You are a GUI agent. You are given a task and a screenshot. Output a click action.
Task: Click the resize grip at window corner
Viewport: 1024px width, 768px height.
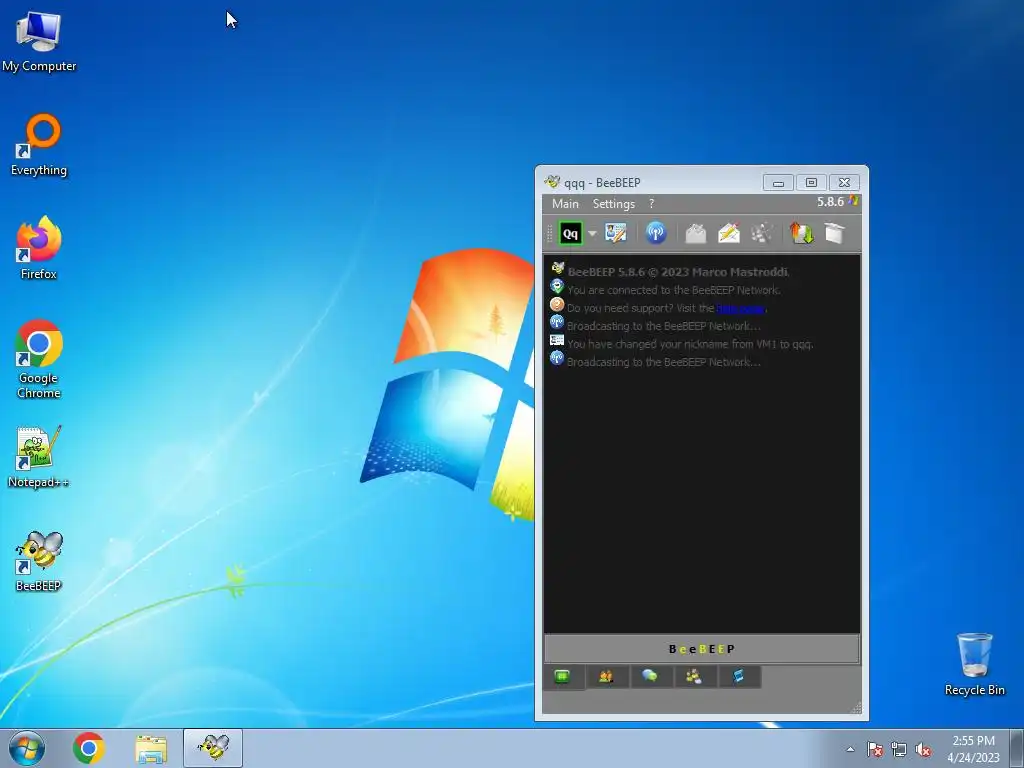856,709
